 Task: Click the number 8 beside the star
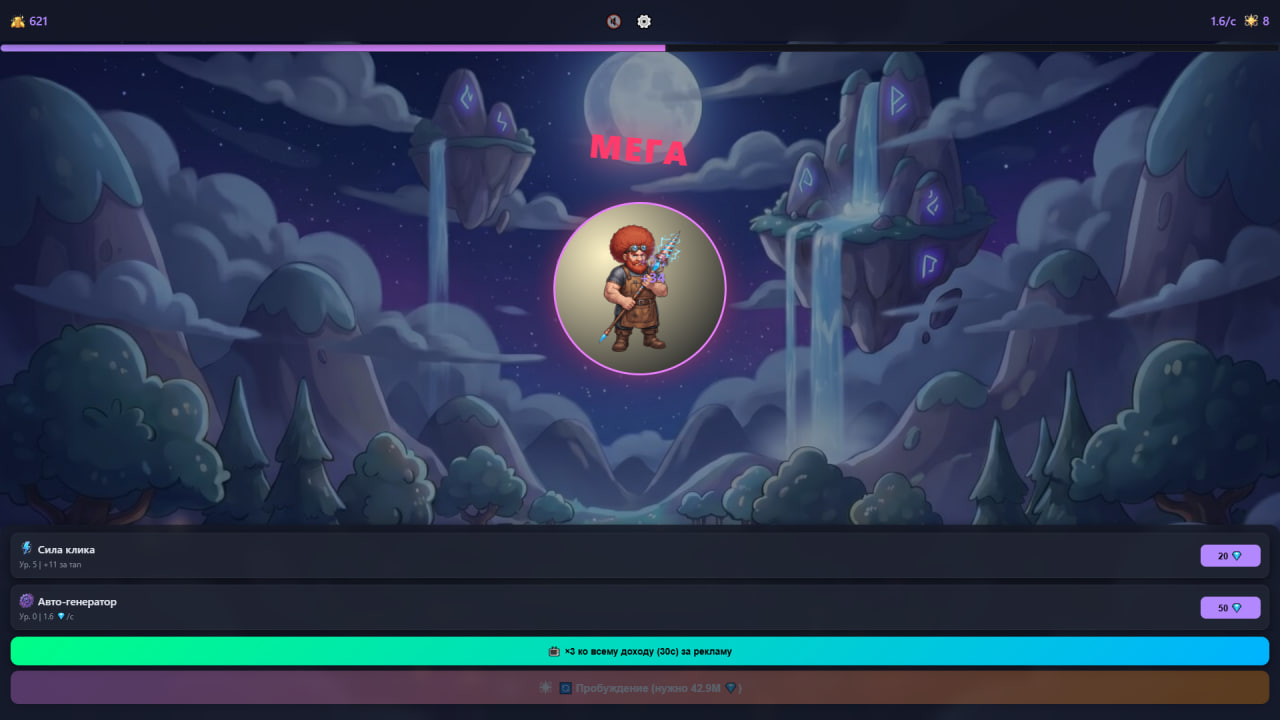1266,21
